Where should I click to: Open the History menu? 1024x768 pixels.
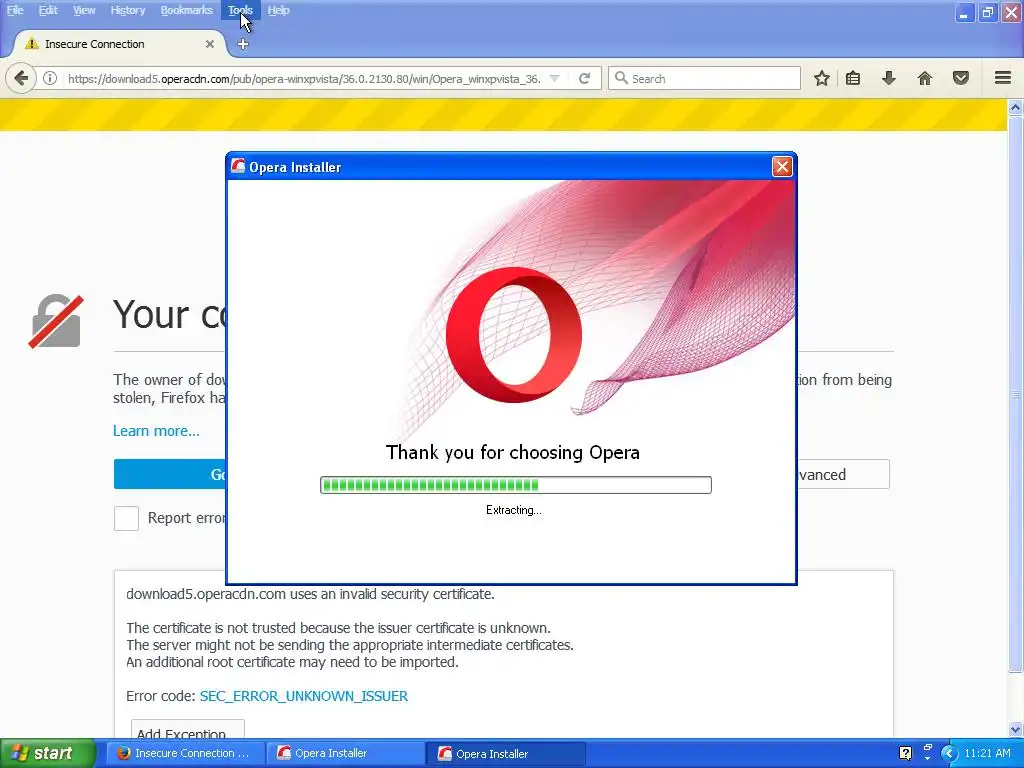(127, 10)
